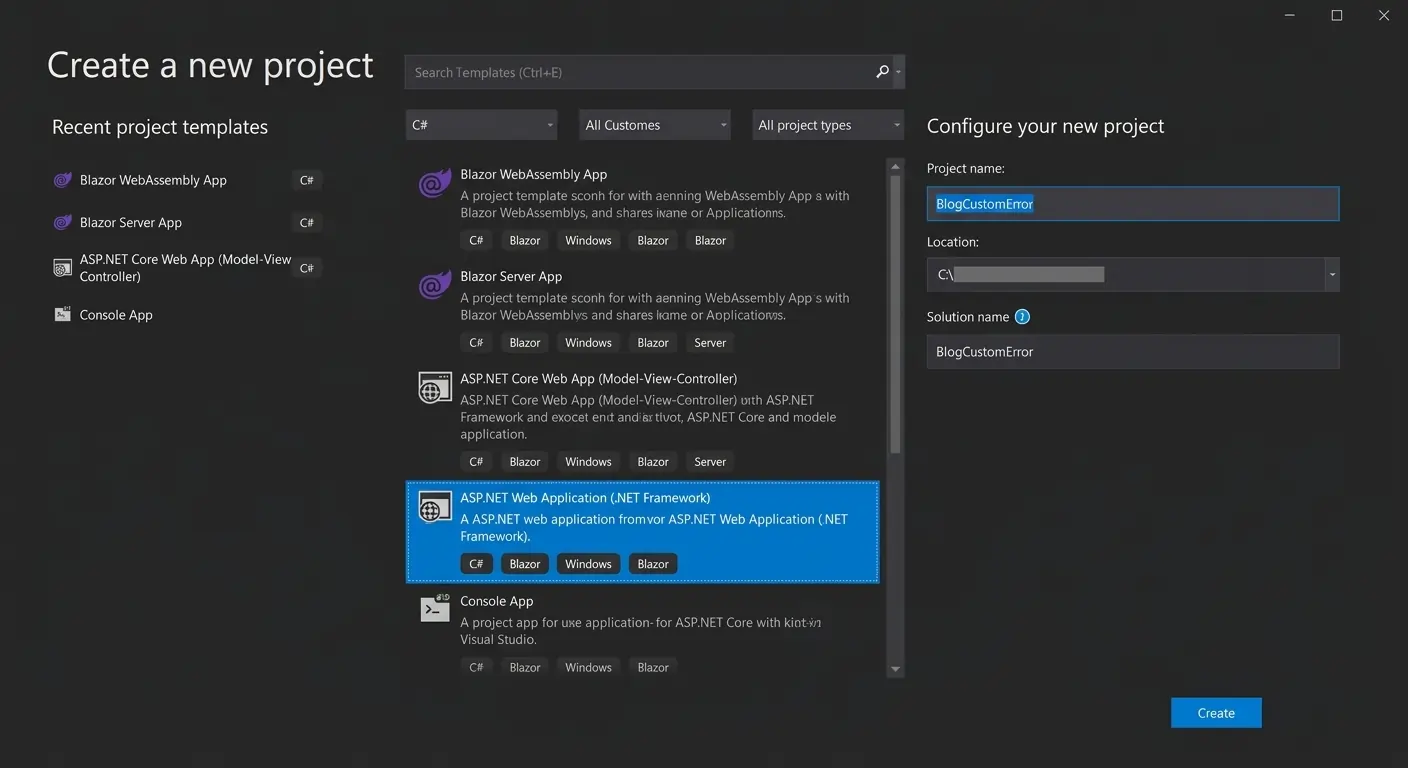Open the C# language filter dropdown
The width and height of the screenshot is (1408, 768).
tap(481, 124)
